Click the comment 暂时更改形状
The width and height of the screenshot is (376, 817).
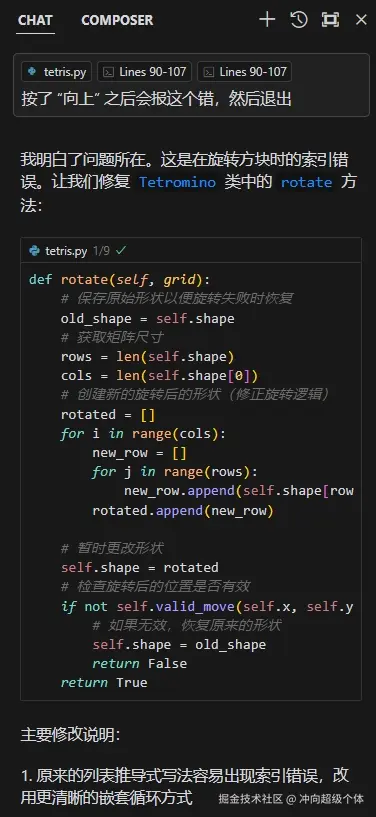point(112,548)
